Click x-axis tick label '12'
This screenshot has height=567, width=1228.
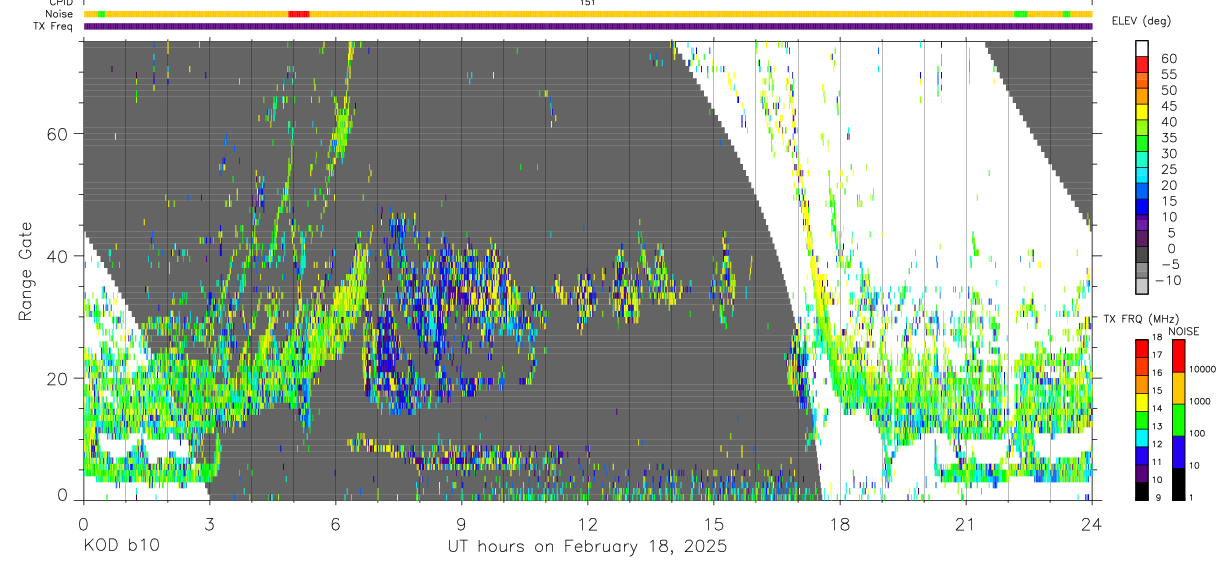pos(587,523)
